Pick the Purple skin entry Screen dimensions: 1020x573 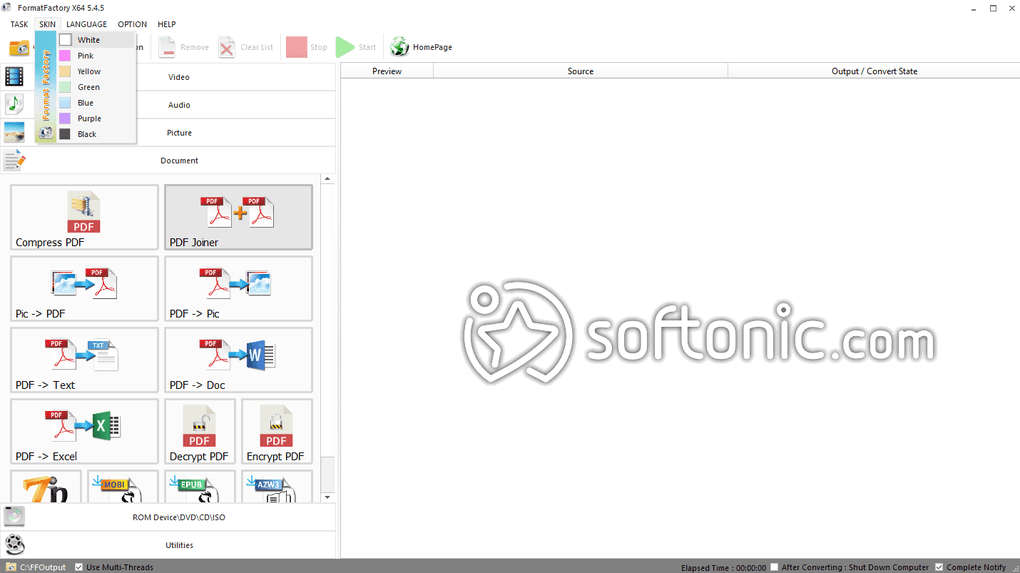(x=96, y=118)
